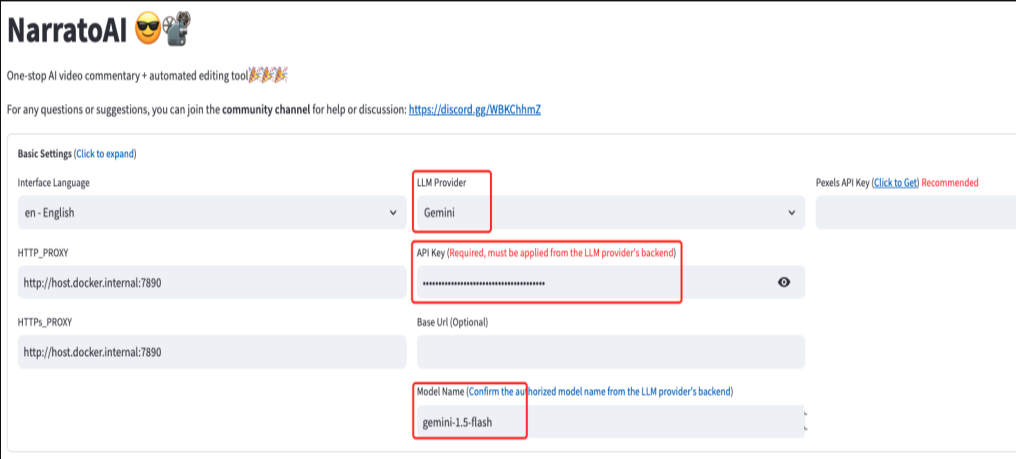Image resolution: width=1016 pixels, height=459 pixels.
Task: Focus the HTTPs_PROXY input field
Action: click(x=212, y=352)
